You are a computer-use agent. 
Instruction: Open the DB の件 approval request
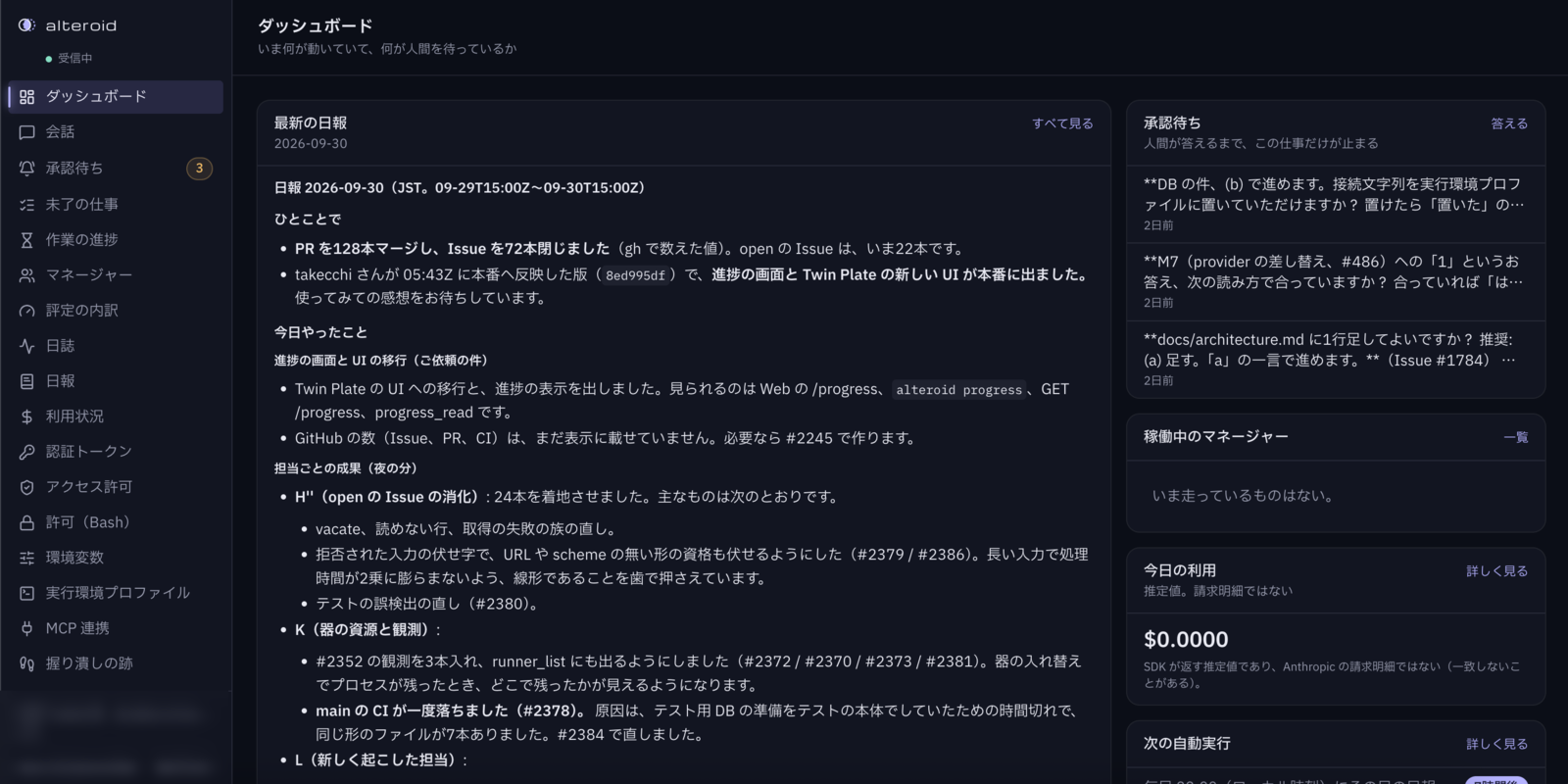pos(1336,204)
